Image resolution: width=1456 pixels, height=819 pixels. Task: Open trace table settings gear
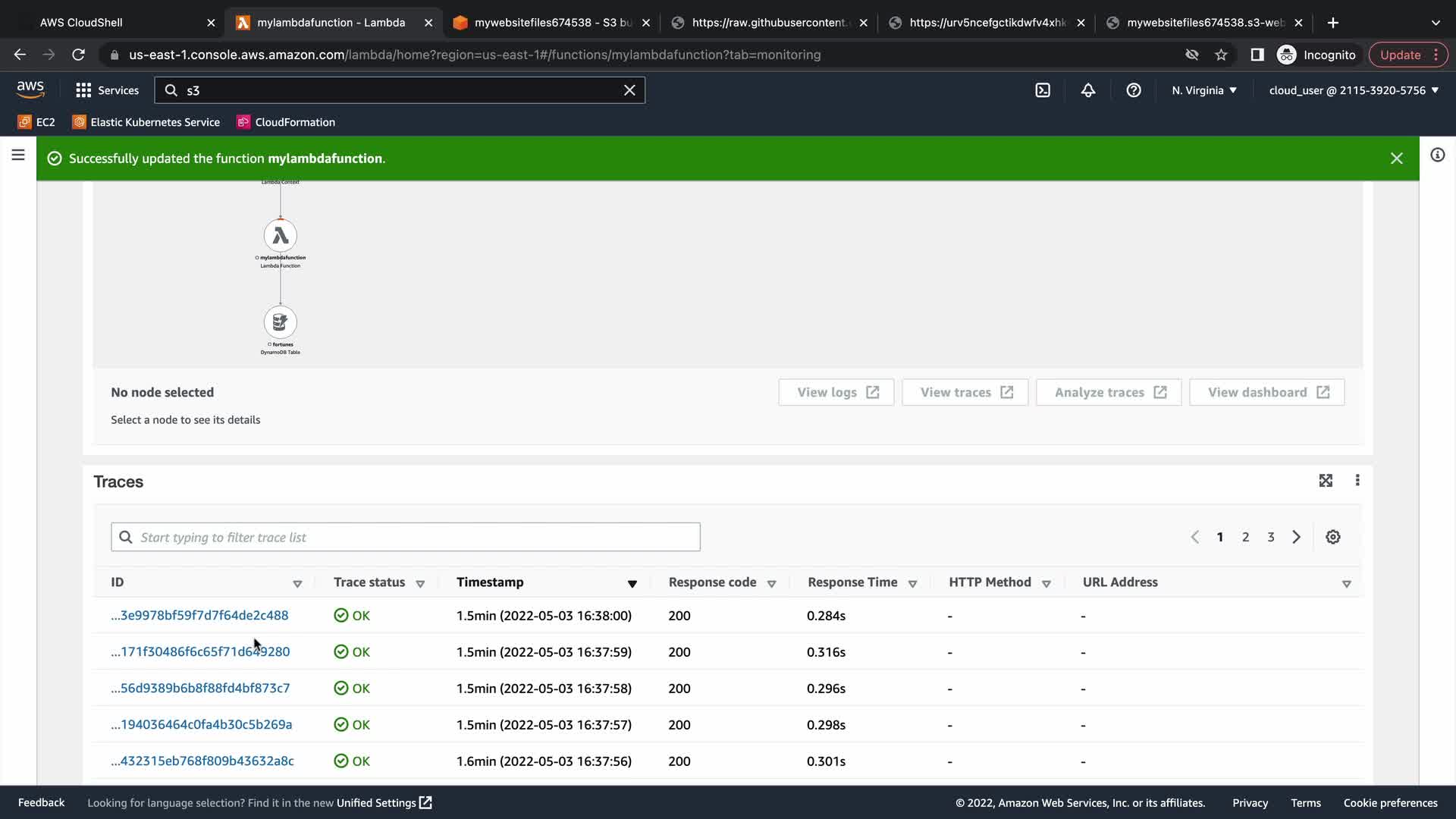coord(1333,537)
